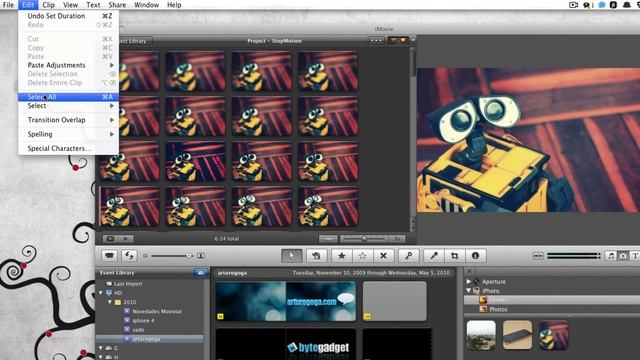This screenshot has height=360, width=640.
Task: Show the music and sound effects browser
Action: point(611,256)
